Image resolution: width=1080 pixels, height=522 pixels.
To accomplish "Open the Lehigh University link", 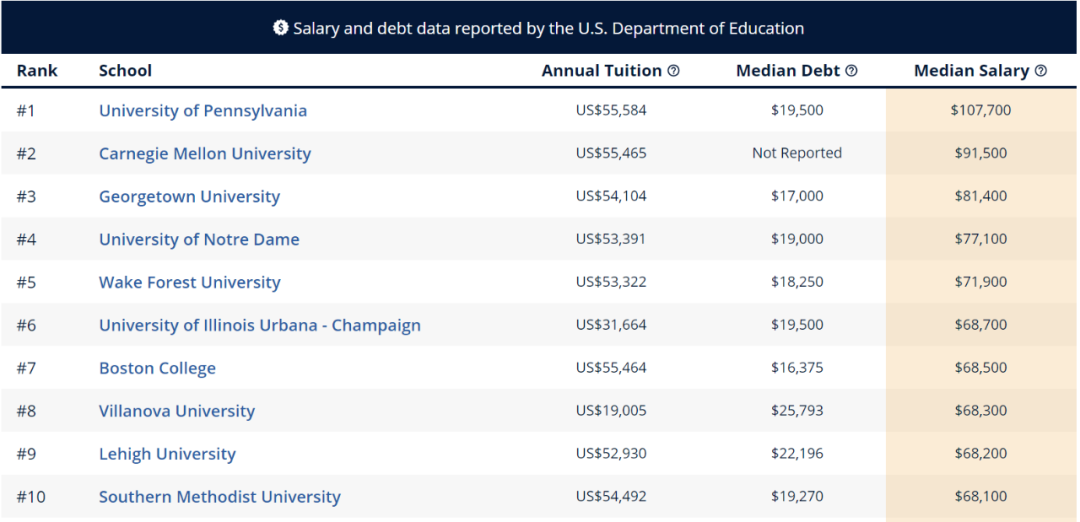I will [x=167, y=454].
